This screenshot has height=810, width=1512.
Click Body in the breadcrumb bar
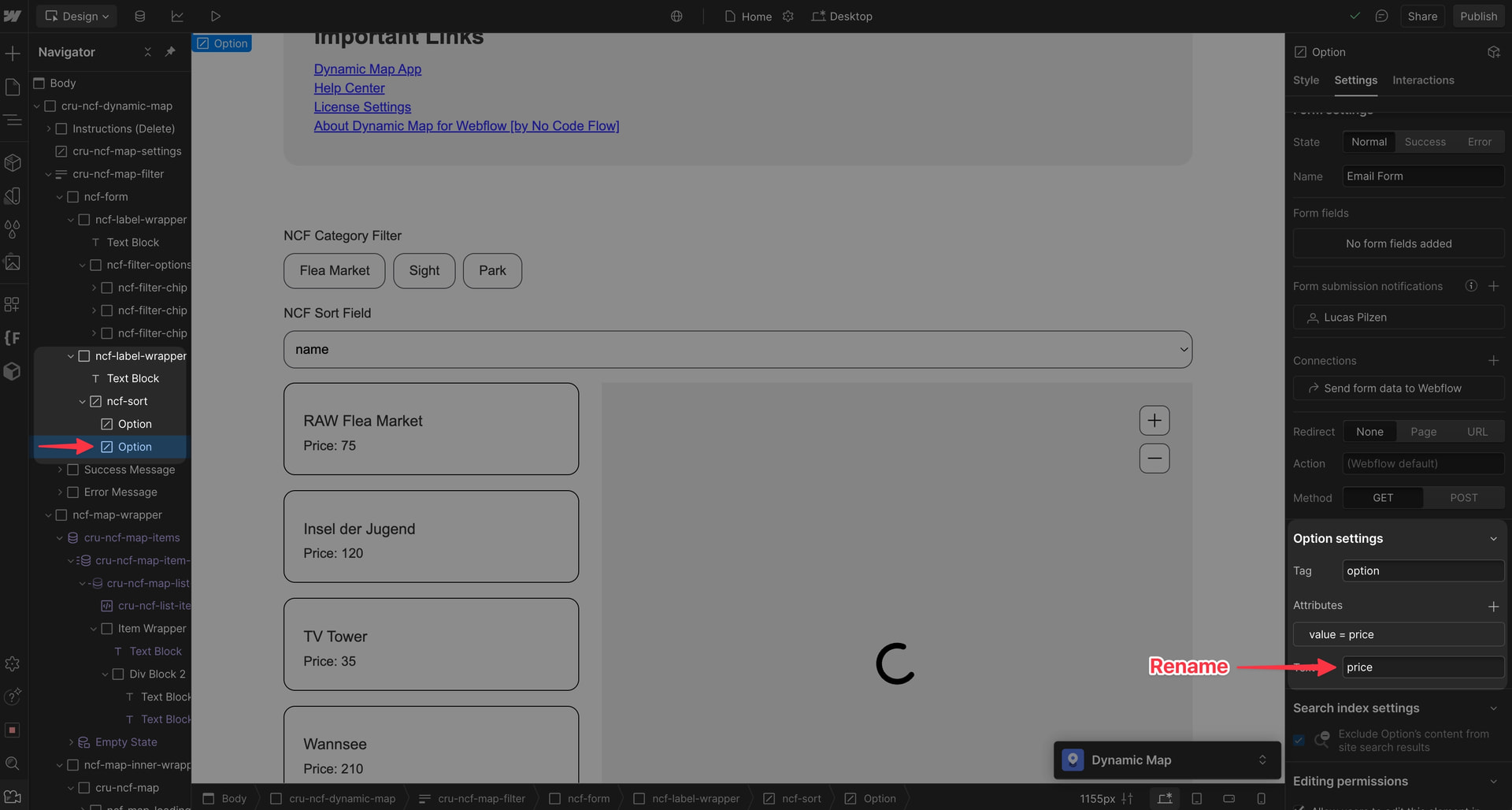click(225, 798)
